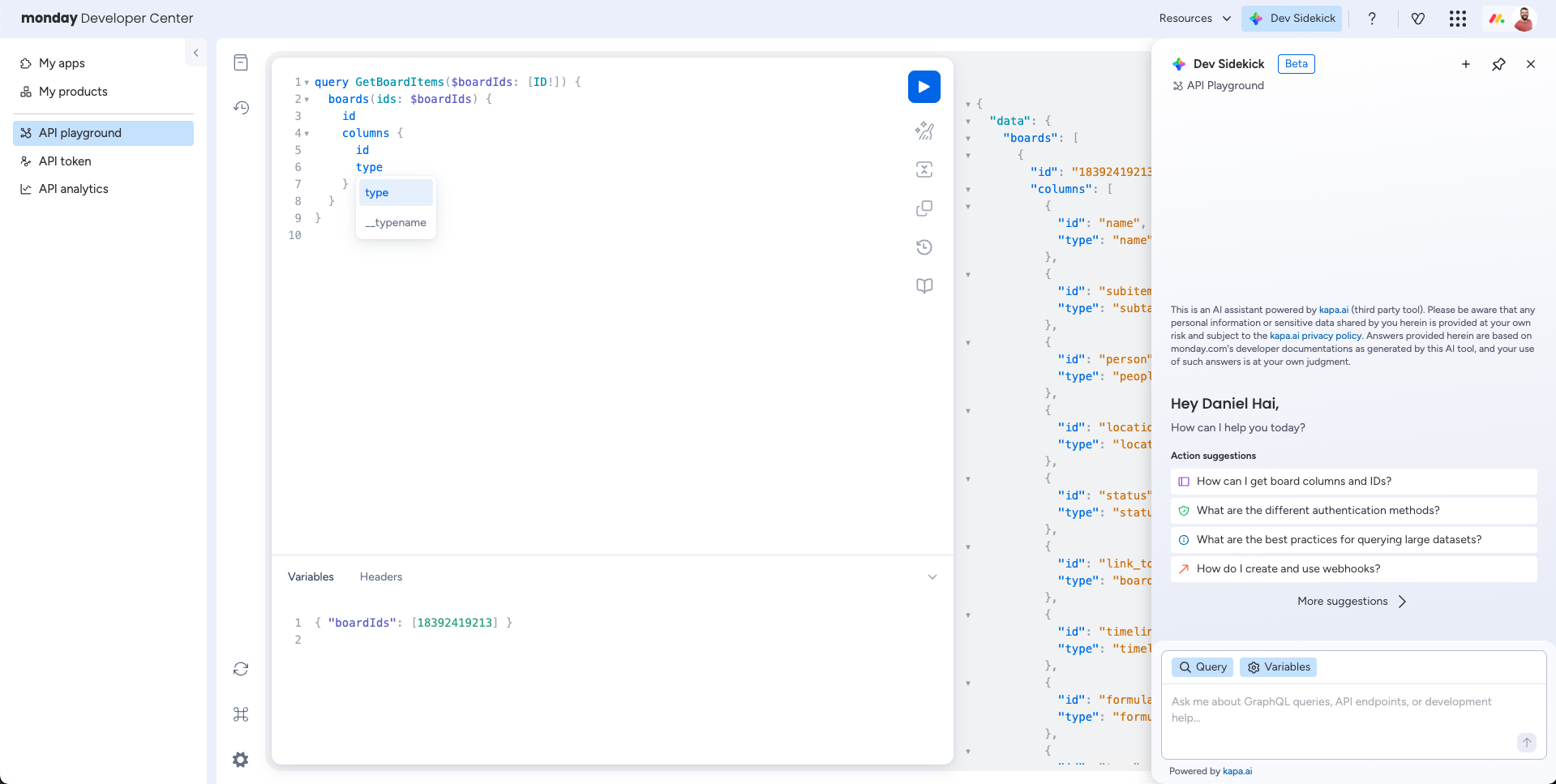1556x784 pixels.
Task: Click the merge query icon
Action: [x=924, y=169]
